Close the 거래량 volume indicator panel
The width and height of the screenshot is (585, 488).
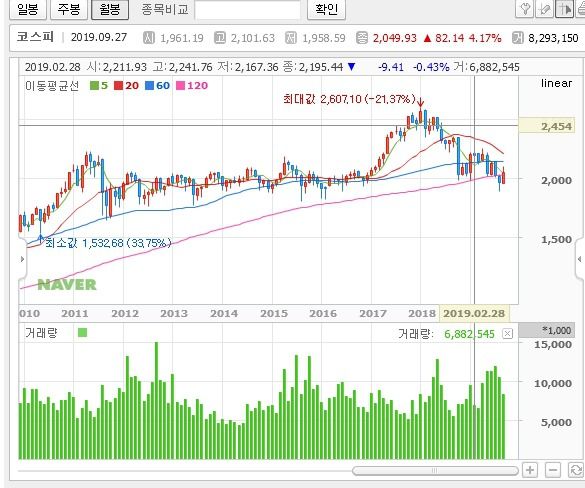pos(507,334)
